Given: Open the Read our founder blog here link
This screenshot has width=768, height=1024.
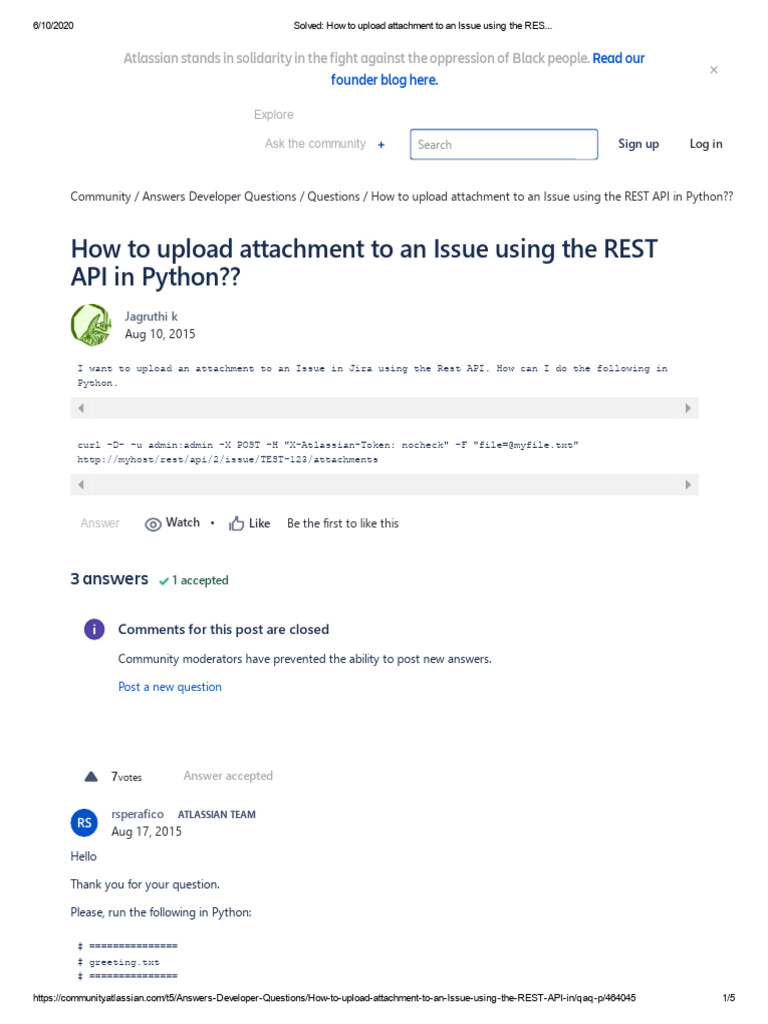Looking at the screenshot, I should [384, 80].
